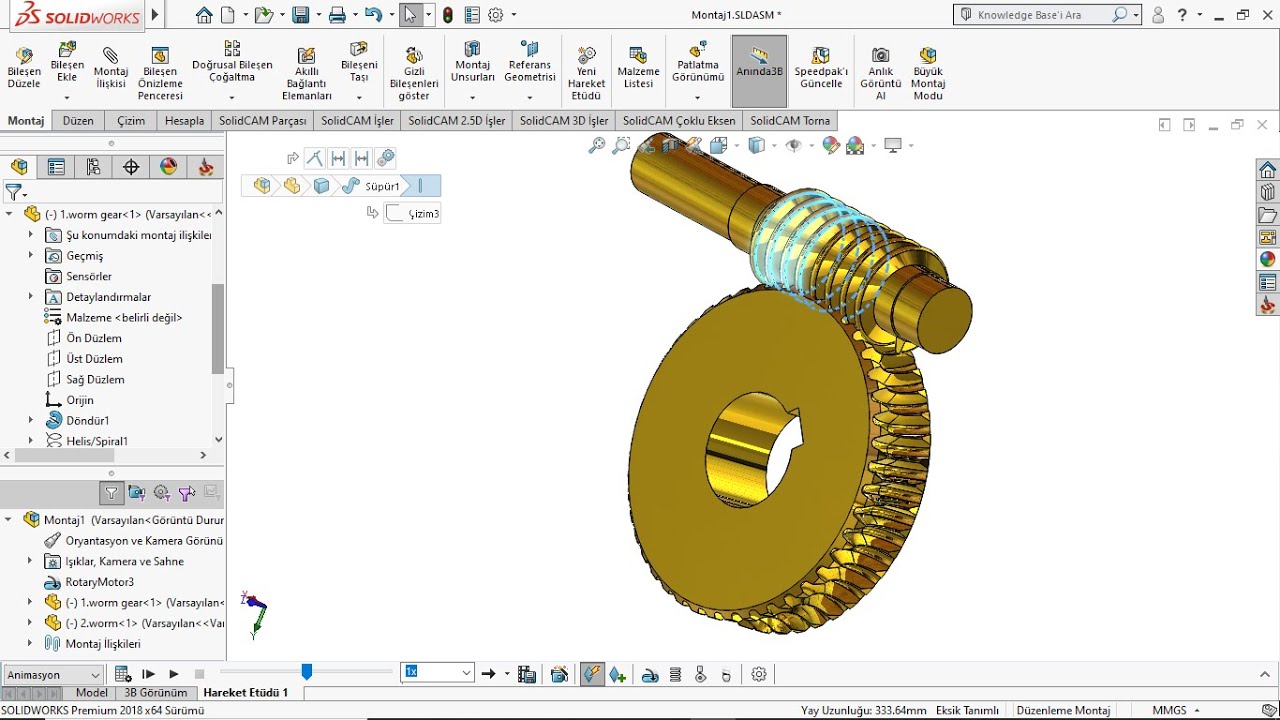
Task: Open Motion Study Properties gear icon
Action: (x=759, y=674)
